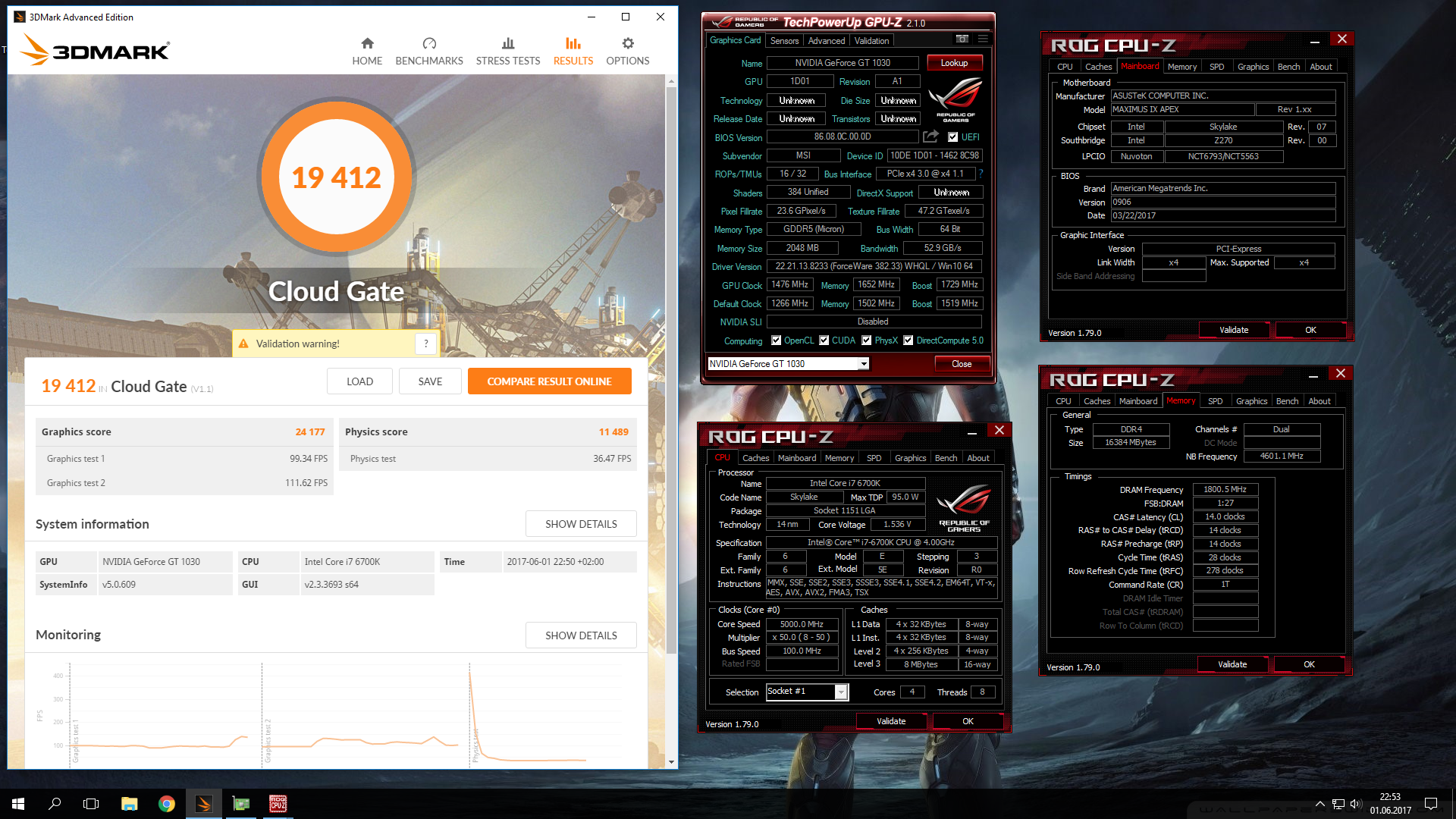Take a GPU-Z screenshot with camera icon
Image resolution: width=1456 pixels, height=819 pixels.
(x=962, y=39)
